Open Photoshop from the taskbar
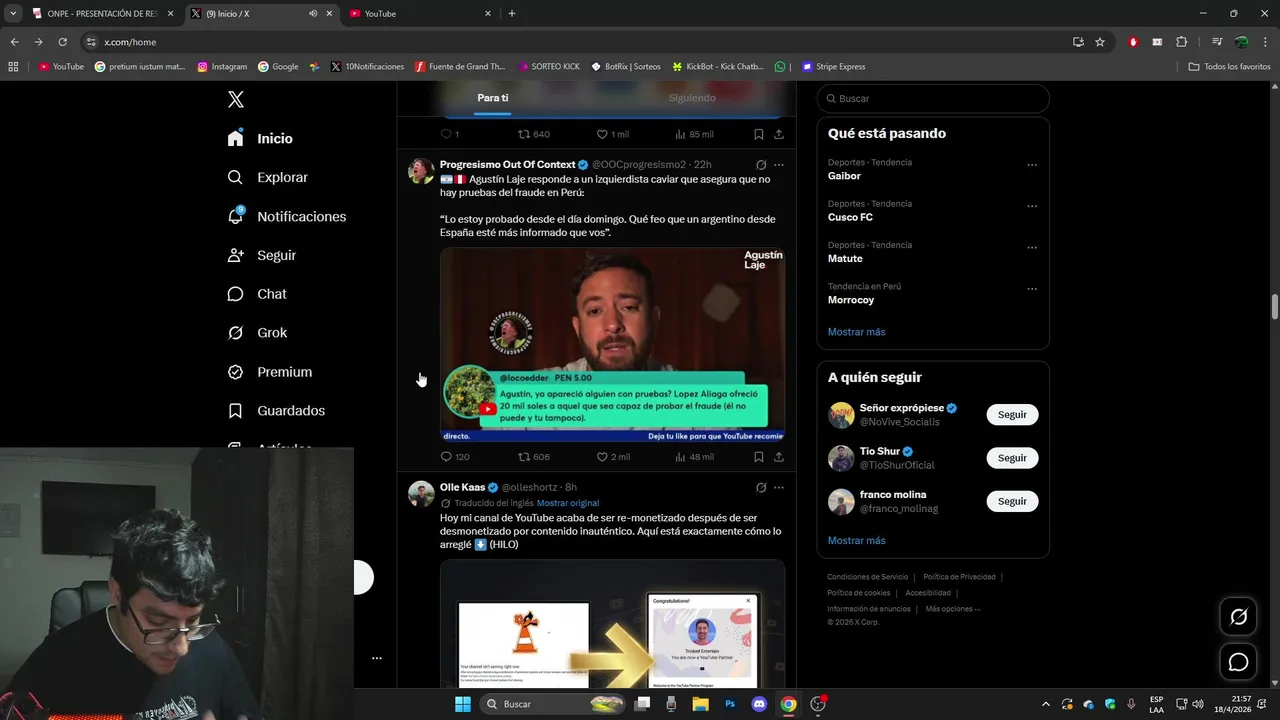The image size is (1280, 720). pyautogui.click(x=730, y=704)
